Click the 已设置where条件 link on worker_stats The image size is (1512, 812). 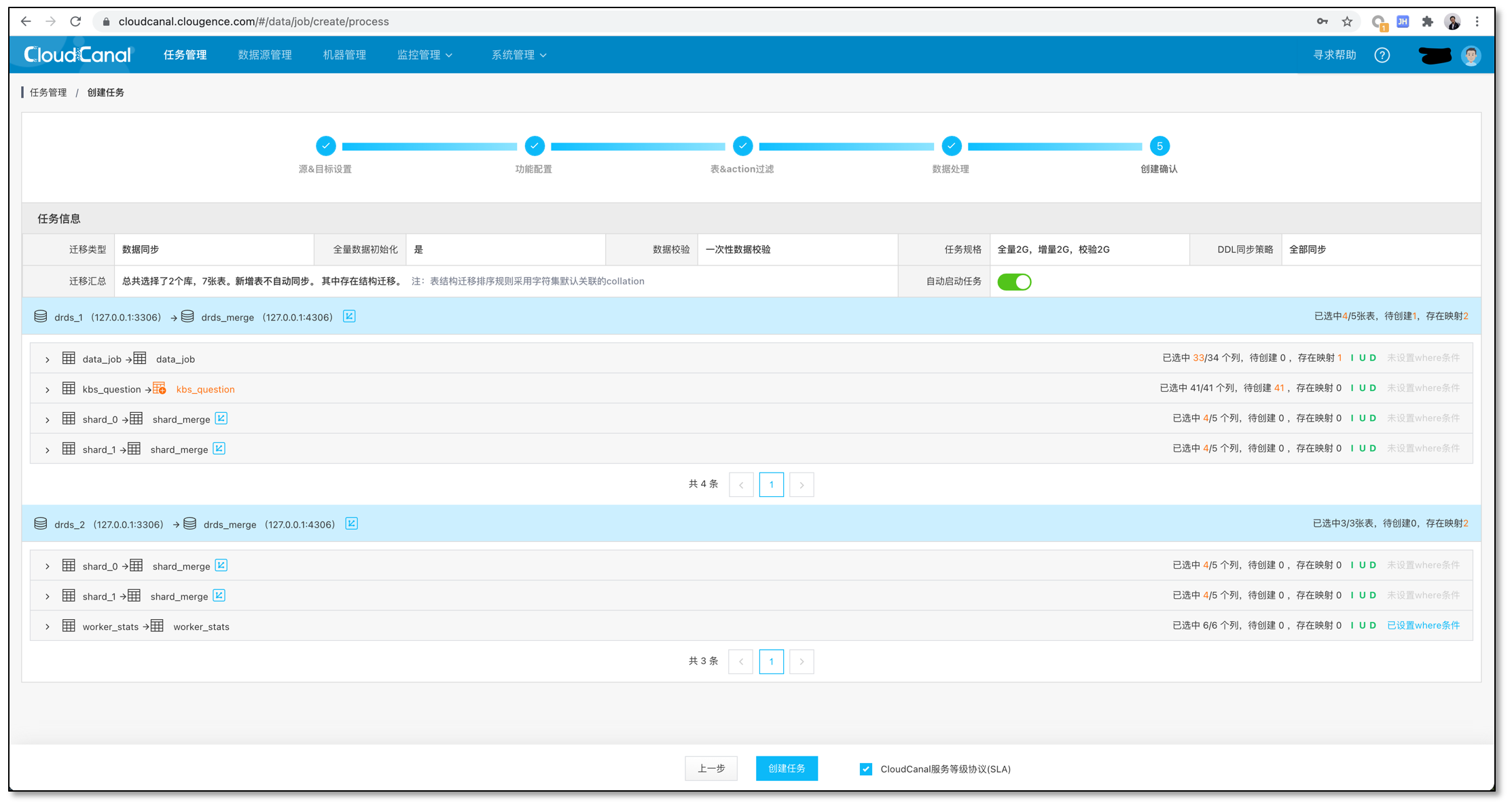(x=1423, y=625)
